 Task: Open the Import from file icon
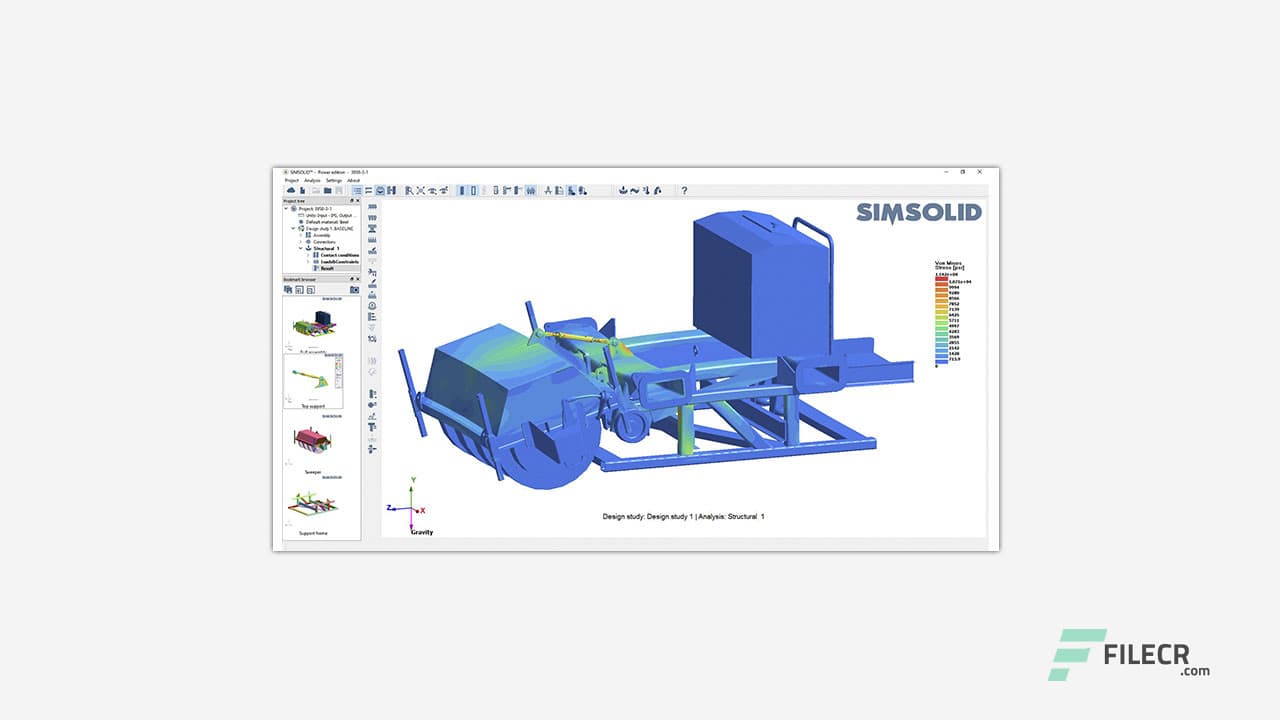pyautogui.click(x=302, y=190)
